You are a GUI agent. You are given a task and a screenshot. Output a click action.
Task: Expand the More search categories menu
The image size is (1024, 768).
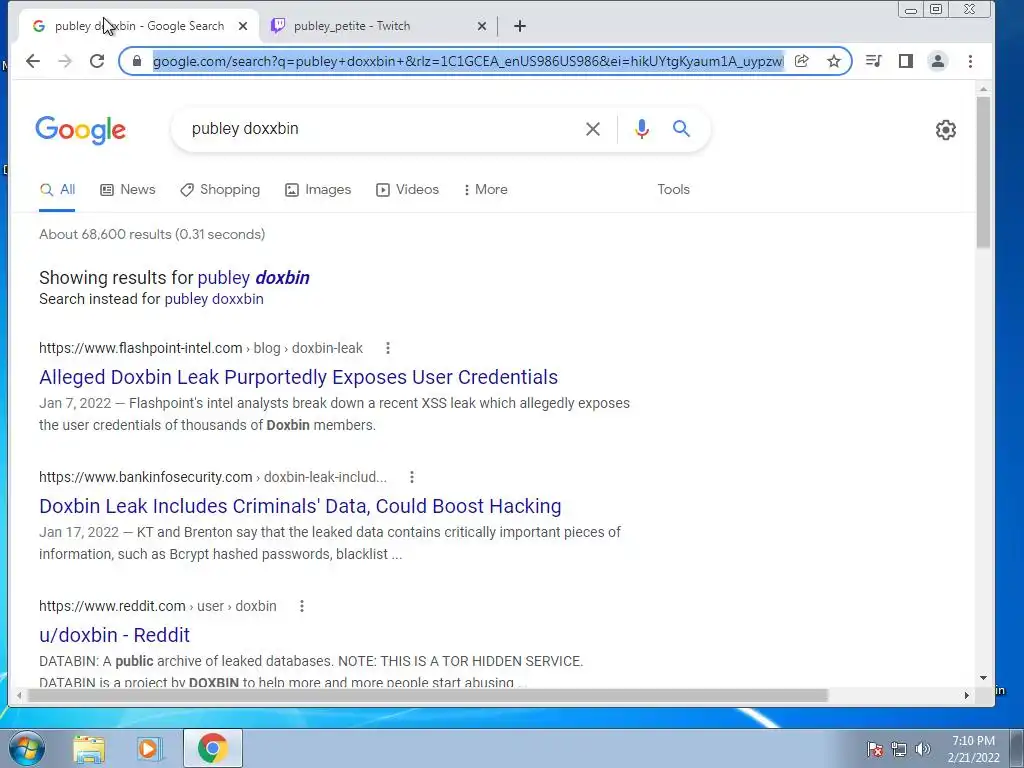(485, 189)
